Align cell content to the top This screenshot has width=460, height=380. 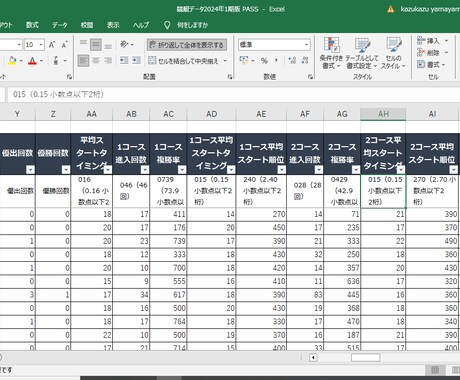(x=83, y=44)
